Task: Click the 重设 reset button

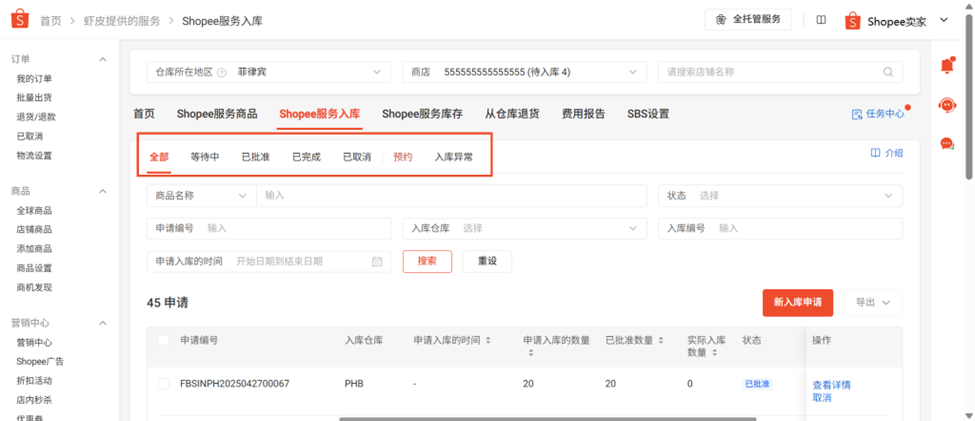Action: (487, 261)
